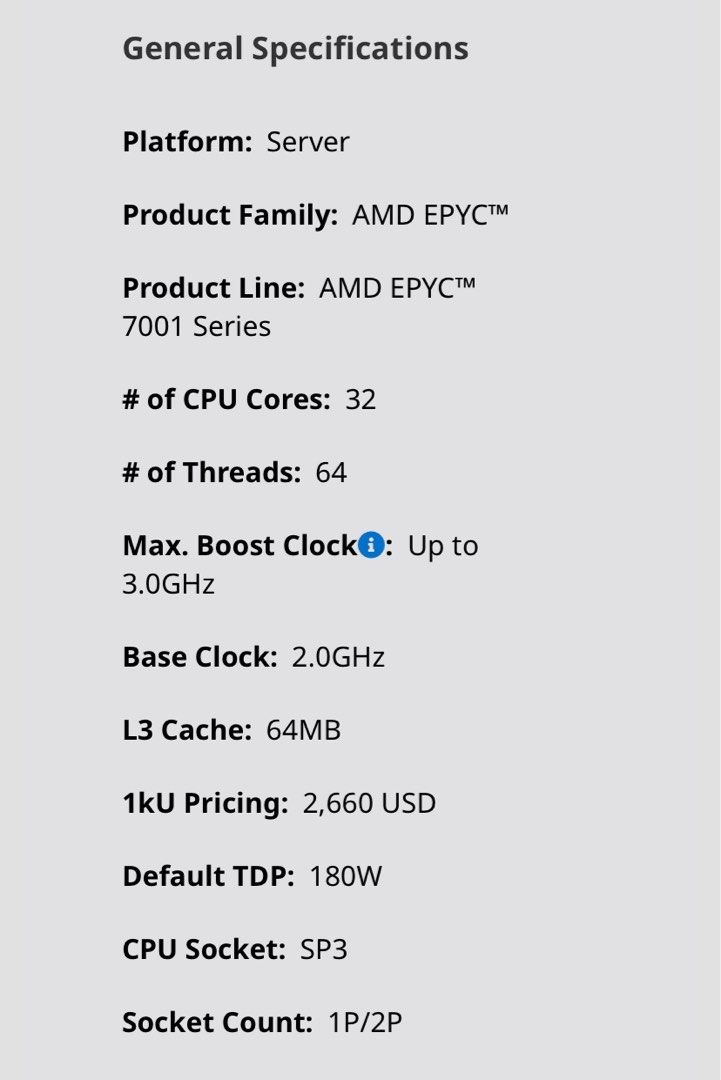This screenshot has width=721, height=1080.
Task: Click the # of CPU Cores label
Action: tap(226, 400)
